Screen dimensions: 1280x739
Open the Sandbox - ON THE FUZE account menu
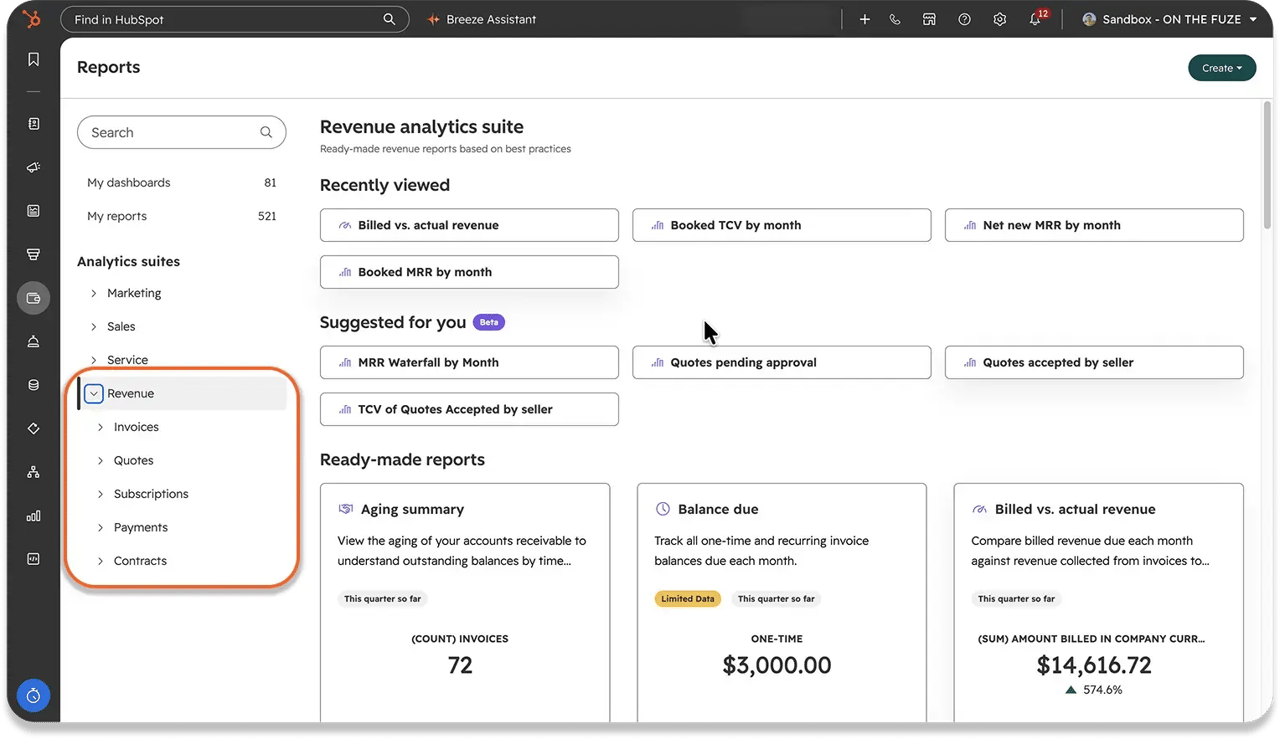coord(1169,19)
